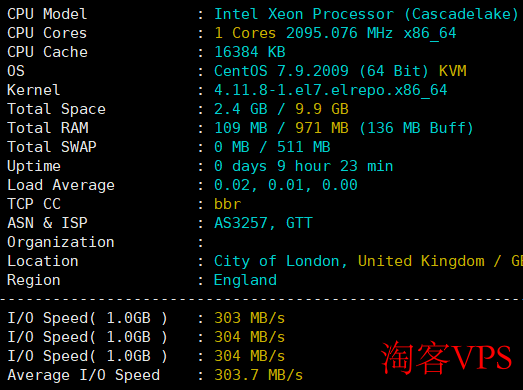Click the 'ASN & ISP' label
This screenshot has height=390, width=523.
(x=47, y=223)
